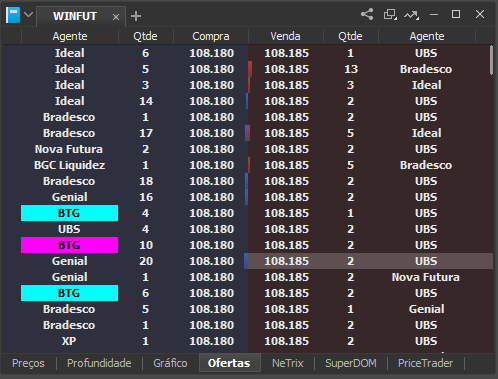This screenshot has height=379, width=498.
Task: Click the cyan BTG cell with quantity 6
Action: [x=69, y=293]
